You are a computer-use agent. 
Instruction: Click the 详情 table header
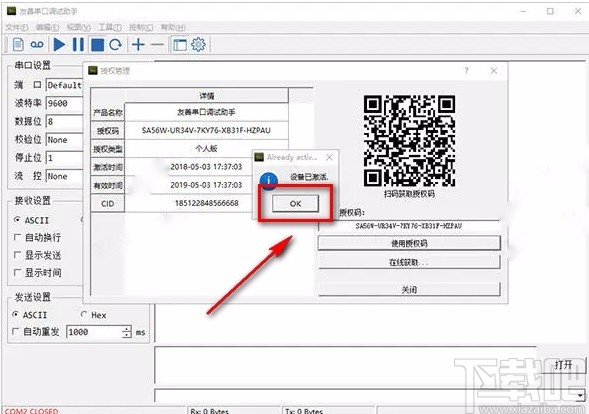click(206, 96)
